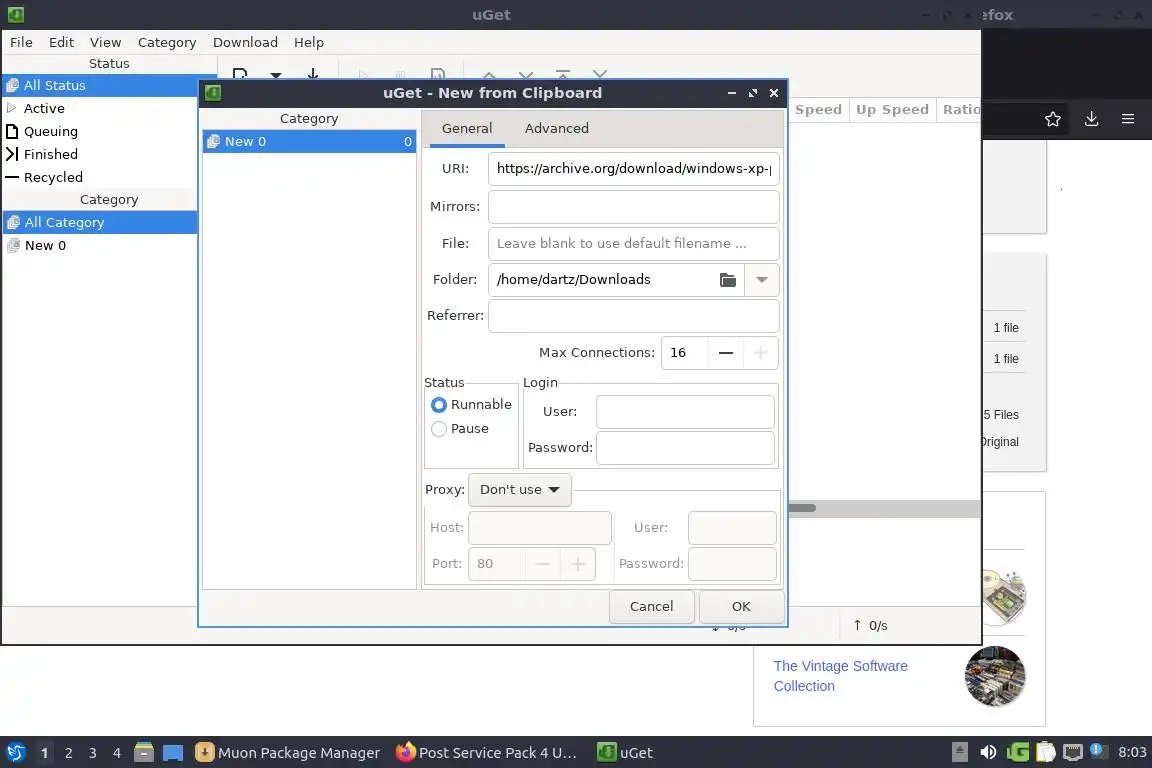
Task: Open the file manager taskbar icon
Action: (144, 753)
